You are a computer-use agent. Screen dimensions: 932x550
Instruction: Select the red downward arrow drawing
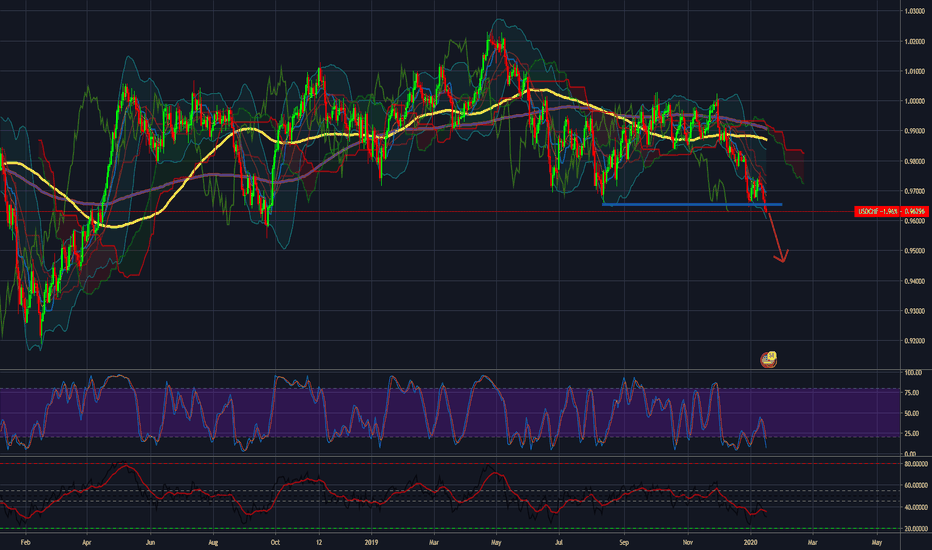point(774,234)
